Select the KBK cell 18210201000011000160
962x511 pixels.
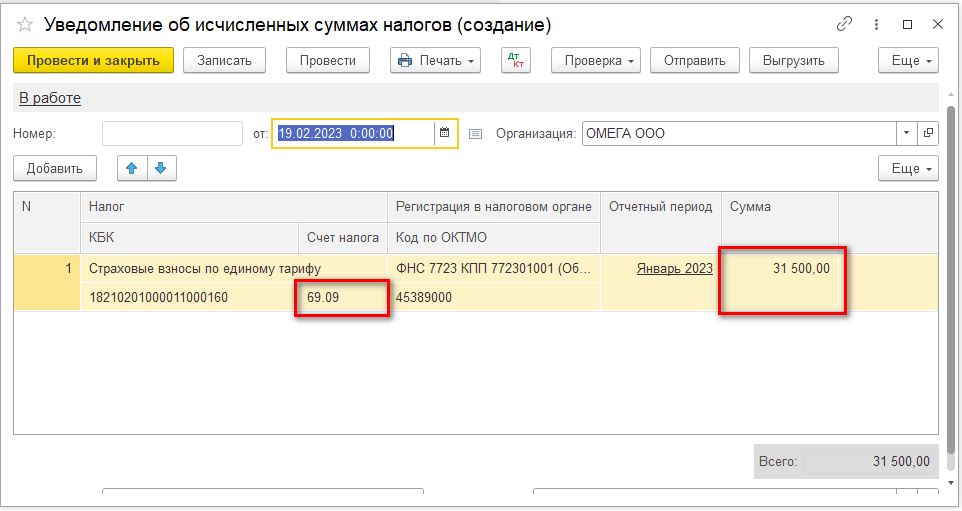pos(190,297)
